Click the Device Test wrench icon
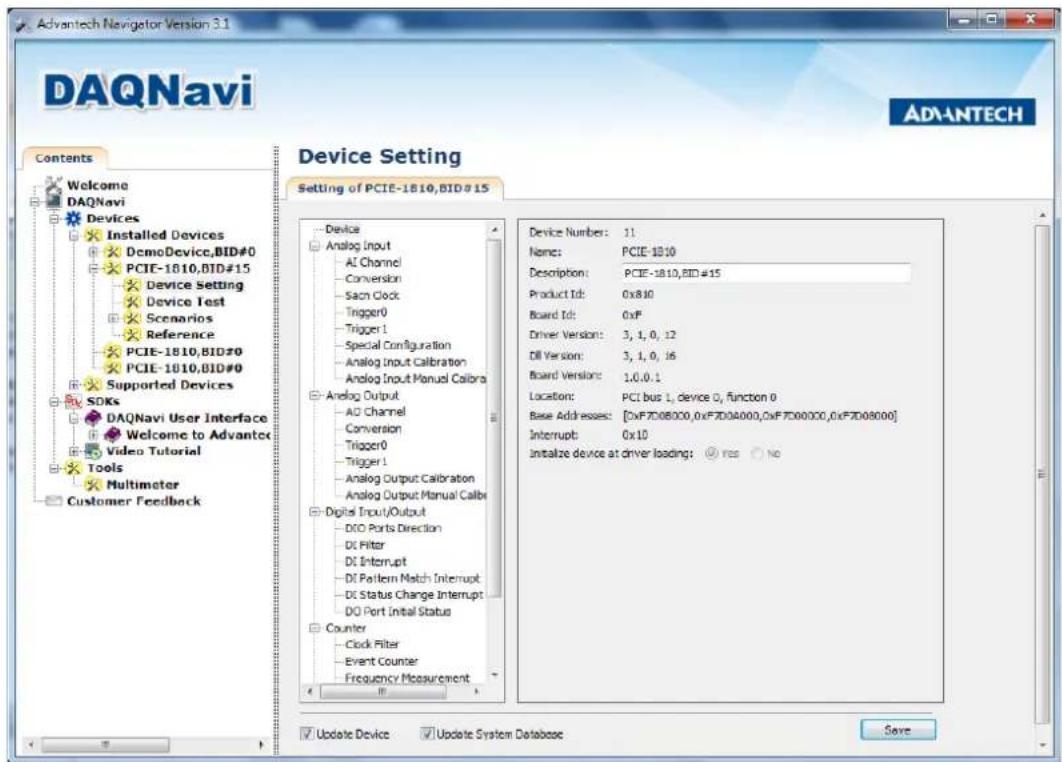Screen dimensions: 1062x762 click(x=133, y=301)
